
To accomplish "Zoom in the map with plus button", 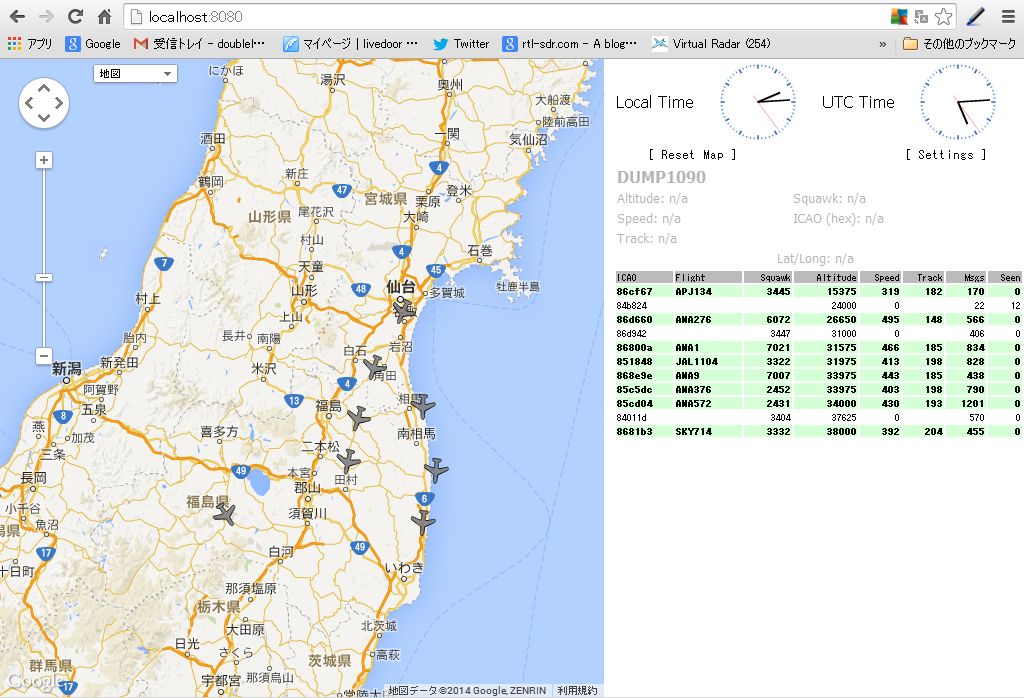I will (x=44, y=160).
